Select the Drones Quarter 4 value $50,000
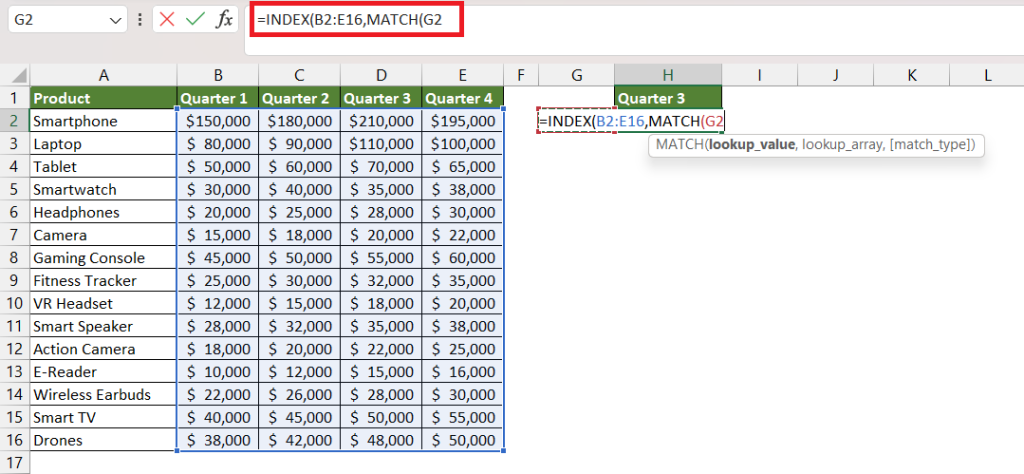This screenshot has height=474, width=1024. (462, 439)
